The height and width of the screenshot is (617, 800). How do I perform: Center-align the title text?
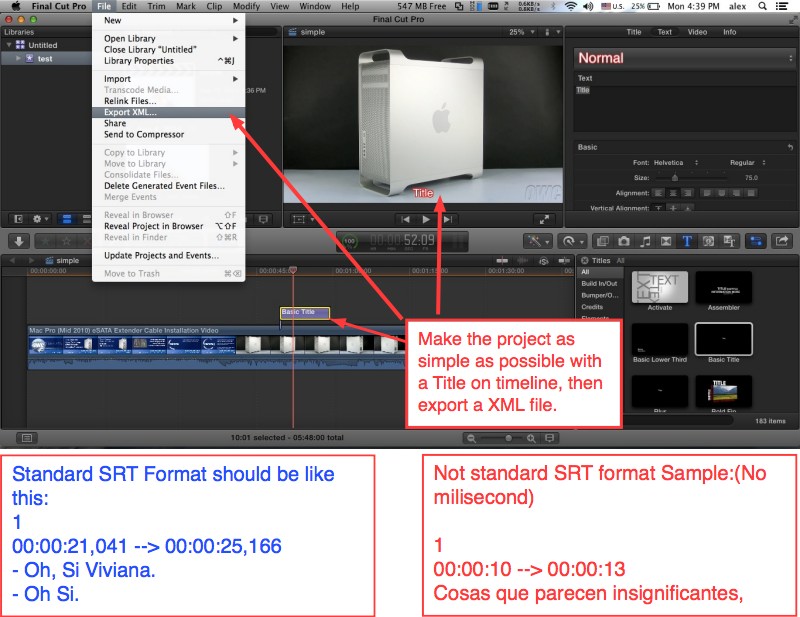(673, 193)
